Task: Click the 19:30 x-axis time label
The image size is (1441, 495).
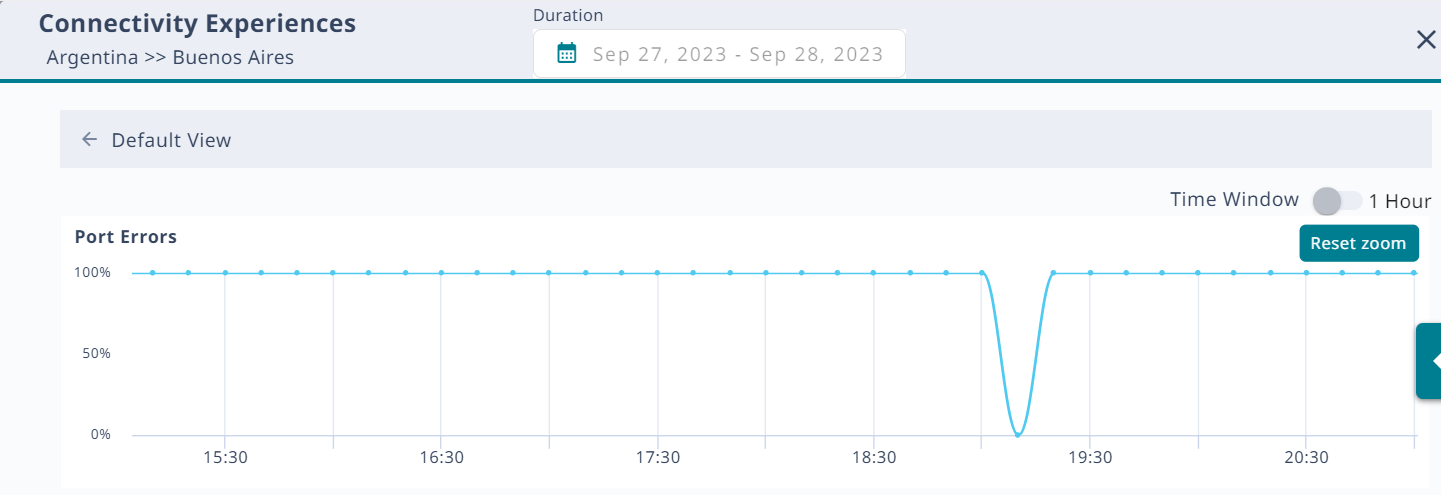Action: pyautogui.click(x=1090, y=457)
